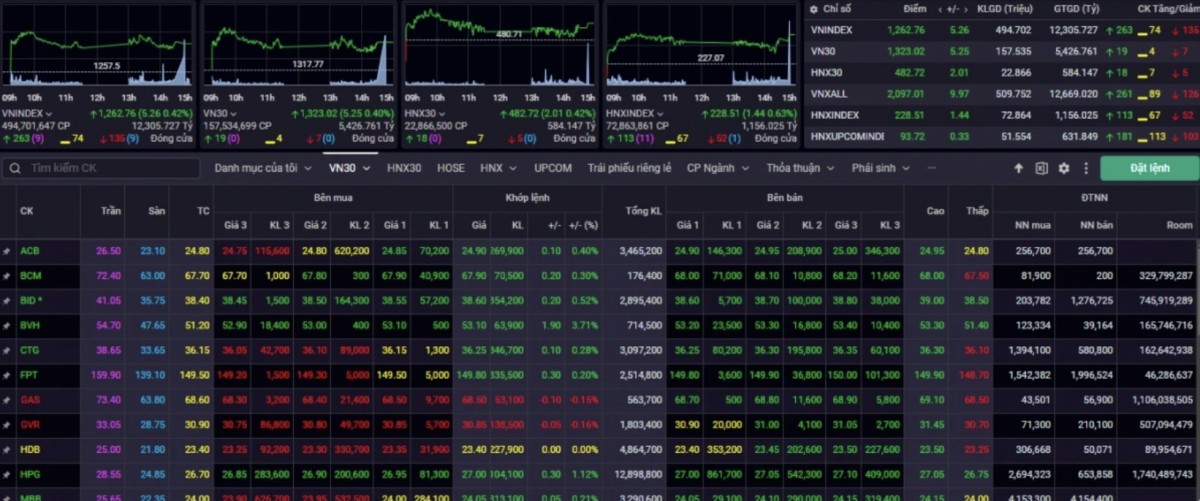
Task: Open the VNINDEX intraday chart
Action: click(x=98, y=46)
